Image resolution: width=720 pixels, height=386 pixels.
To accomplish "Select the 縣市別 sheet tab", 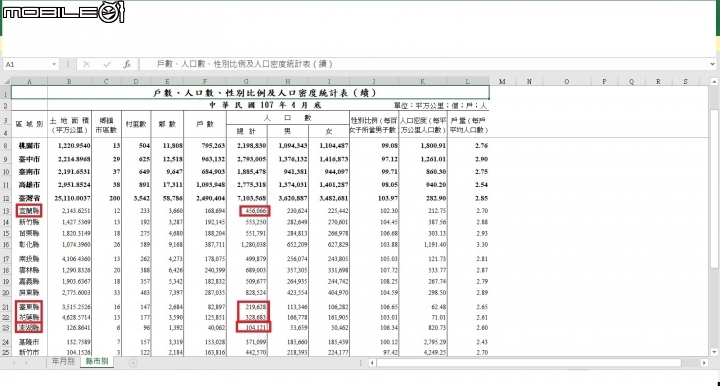I will point(97,362).
